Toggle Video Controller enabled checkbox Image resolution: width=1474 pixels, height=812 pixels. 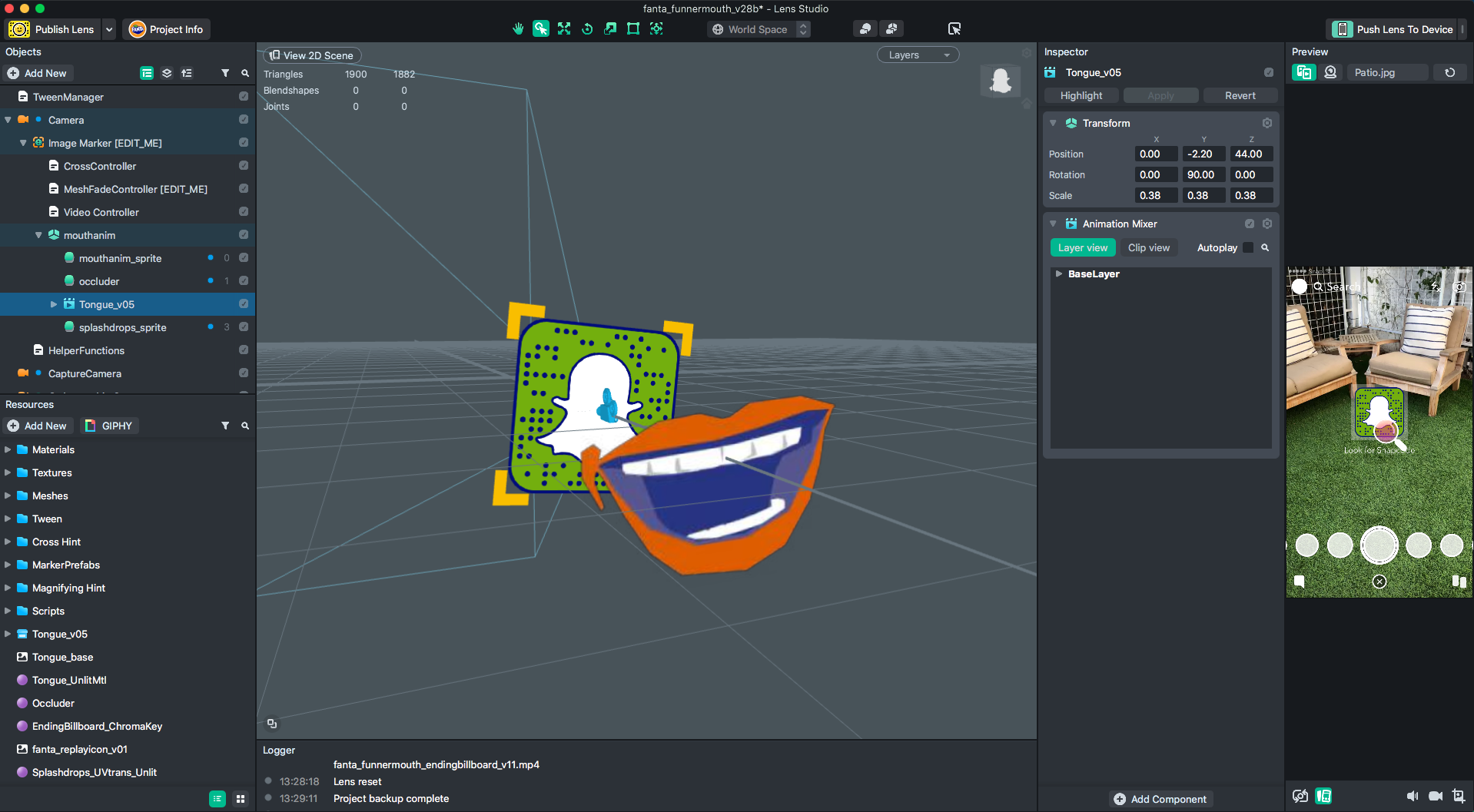[x=244, y=212]
